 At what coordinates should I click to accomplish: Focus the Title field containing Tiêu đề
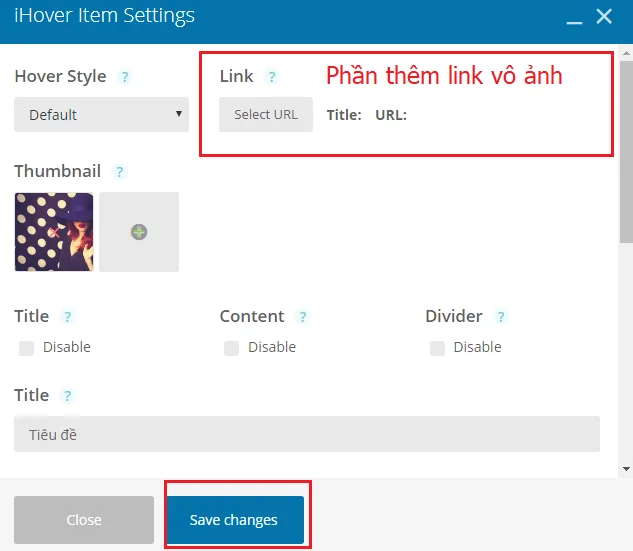coord(307,434)
